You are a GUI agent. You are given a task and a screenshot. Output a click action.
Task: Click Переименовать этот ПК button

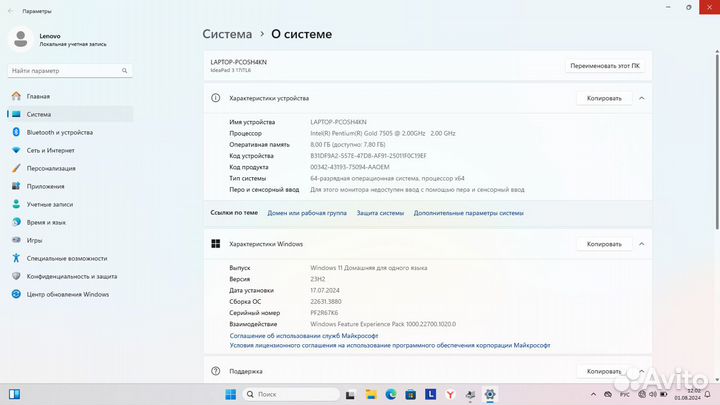[605, 66]
